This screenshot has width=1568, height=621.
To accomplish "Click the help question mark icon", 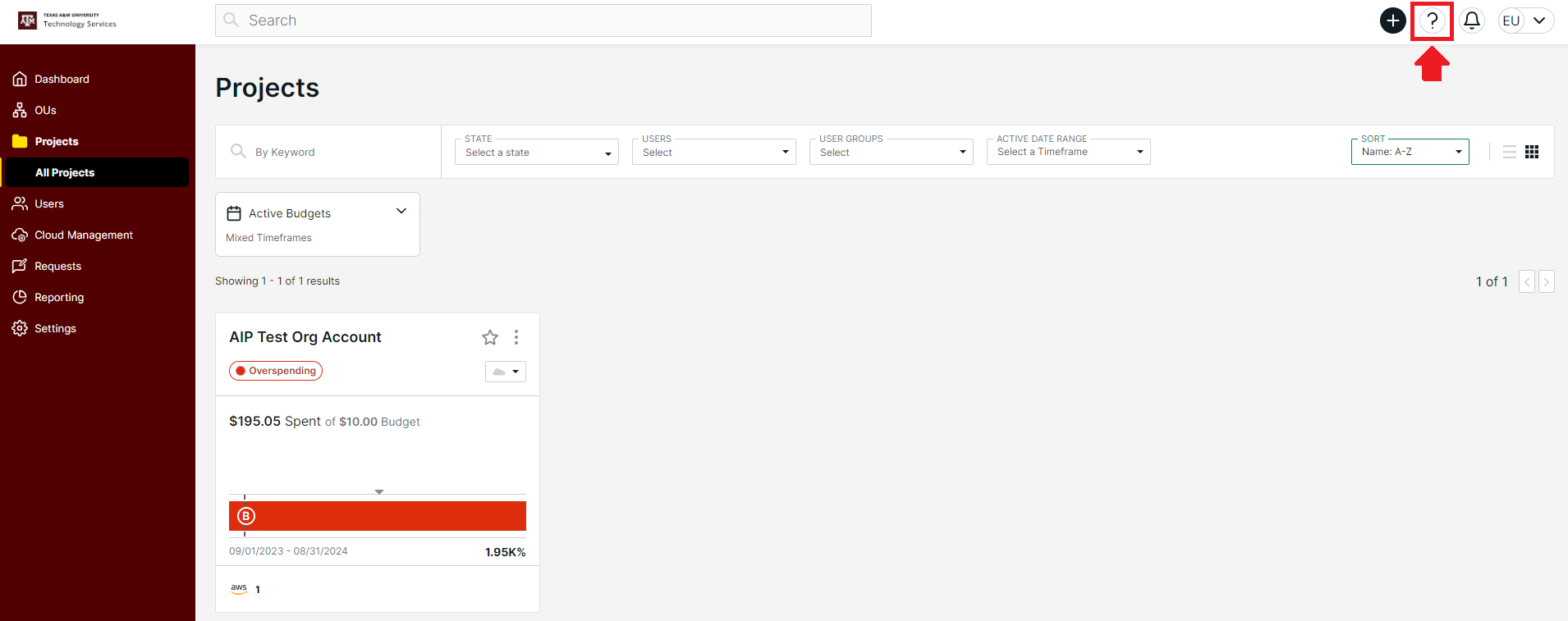I will (x=1432, y=21).
